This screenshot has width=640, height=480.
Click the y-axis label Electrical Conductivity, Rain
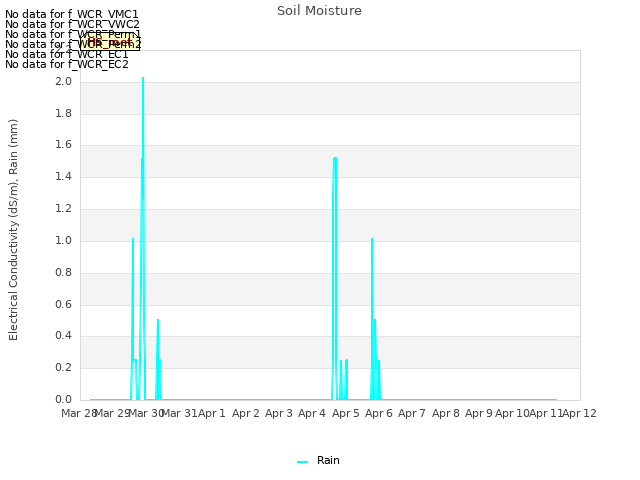pos(13,230)
